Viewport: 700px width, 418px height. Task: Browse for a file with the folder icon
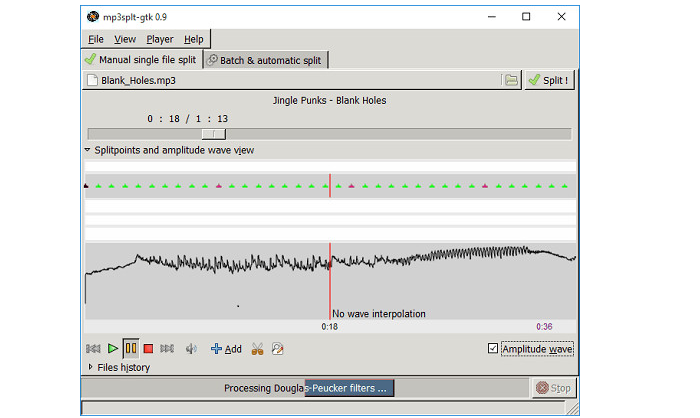(x=511, y=80)
